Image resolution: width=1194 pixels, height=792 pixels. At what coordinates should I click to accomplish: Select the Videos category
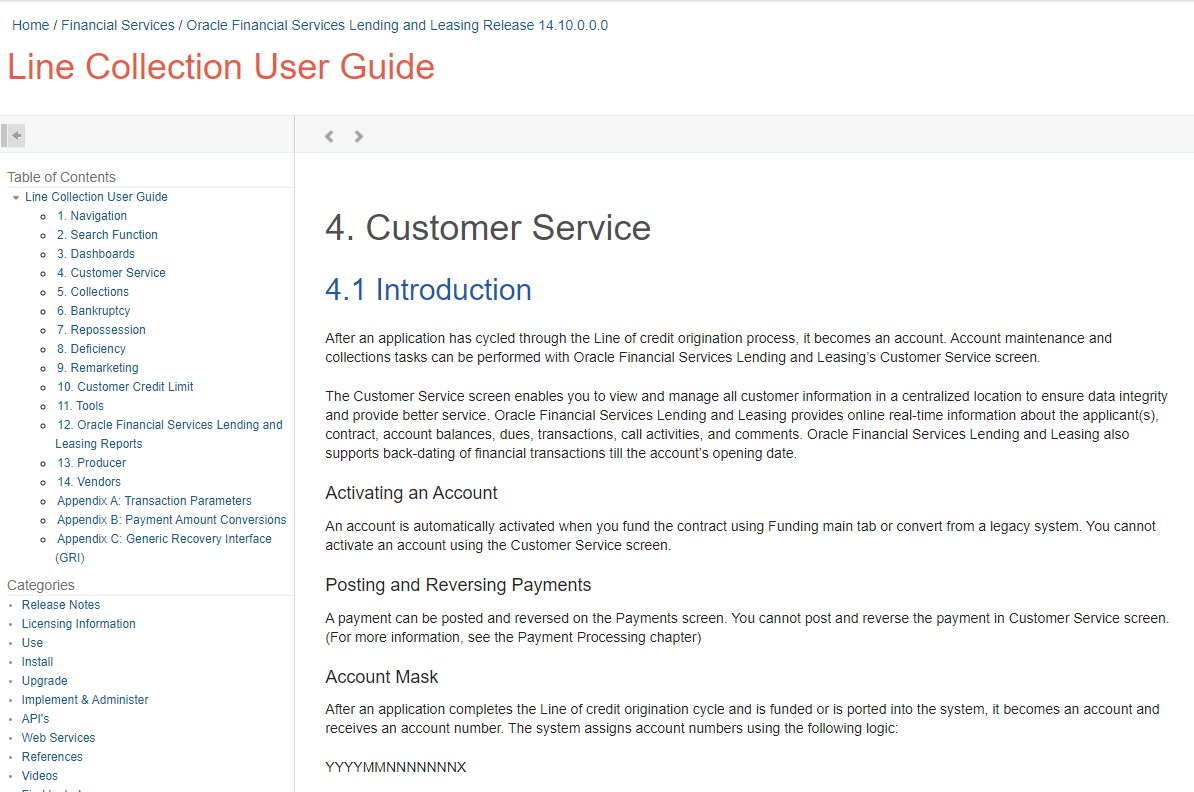(x=40, y=776)
